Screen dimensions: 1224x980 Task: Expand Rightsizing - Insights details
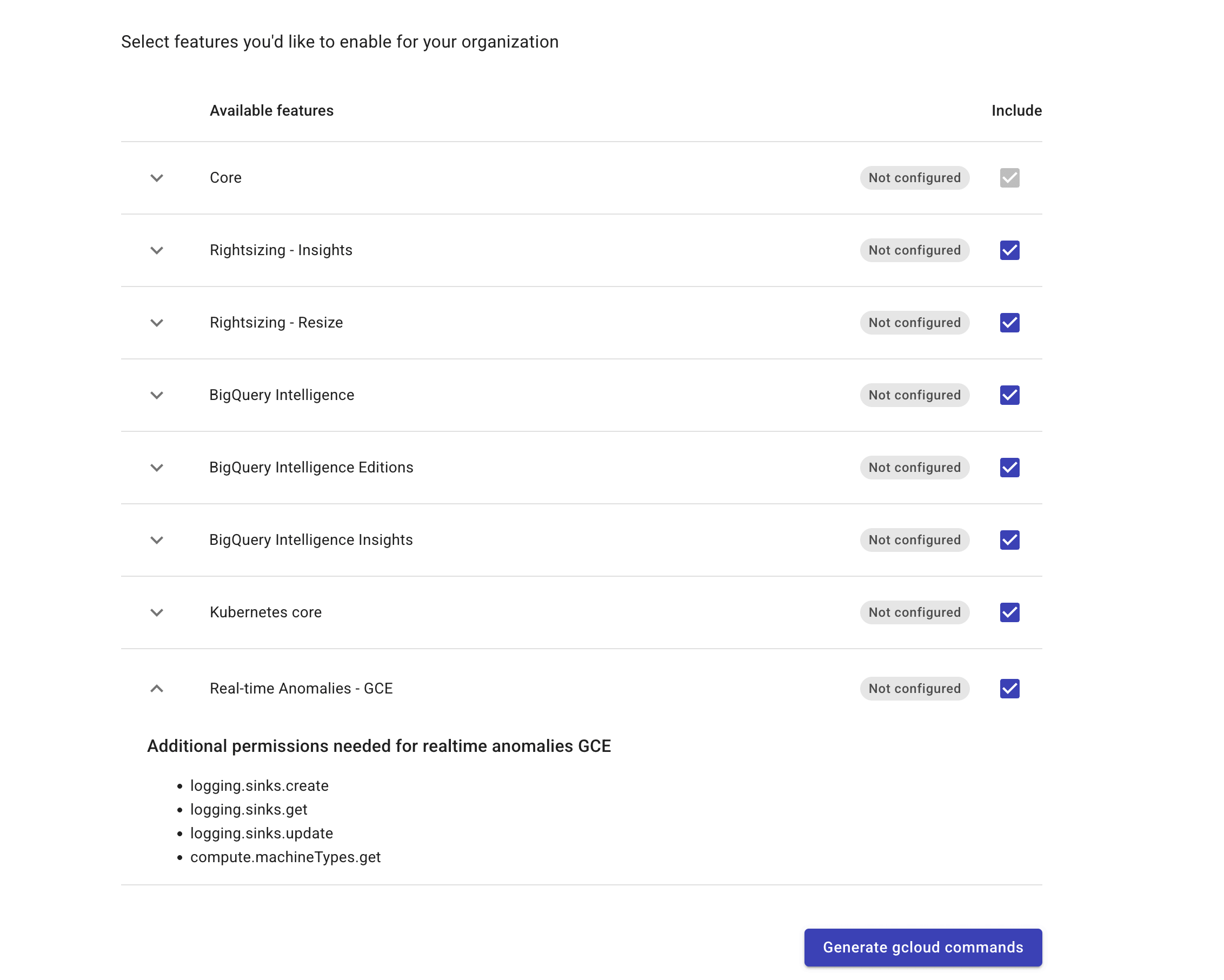point(157,250)
